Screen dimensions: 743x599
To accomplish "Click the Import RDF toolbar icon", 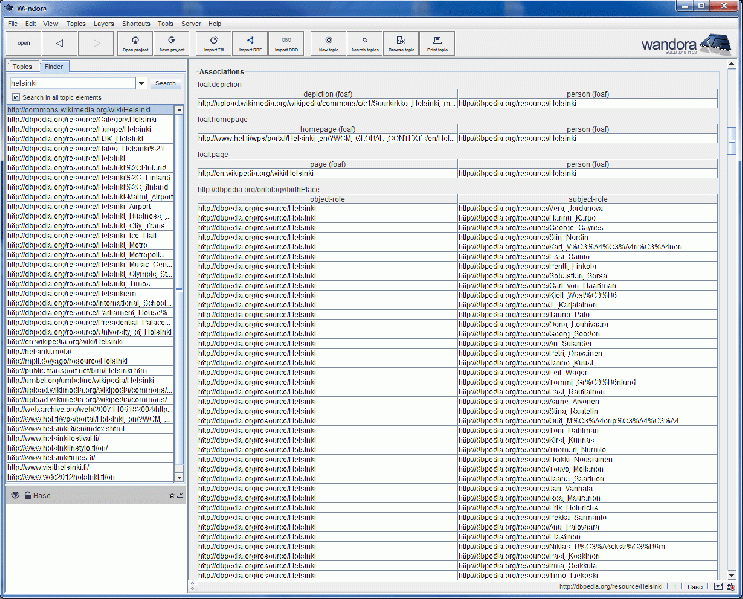I will tap(250, 43).
